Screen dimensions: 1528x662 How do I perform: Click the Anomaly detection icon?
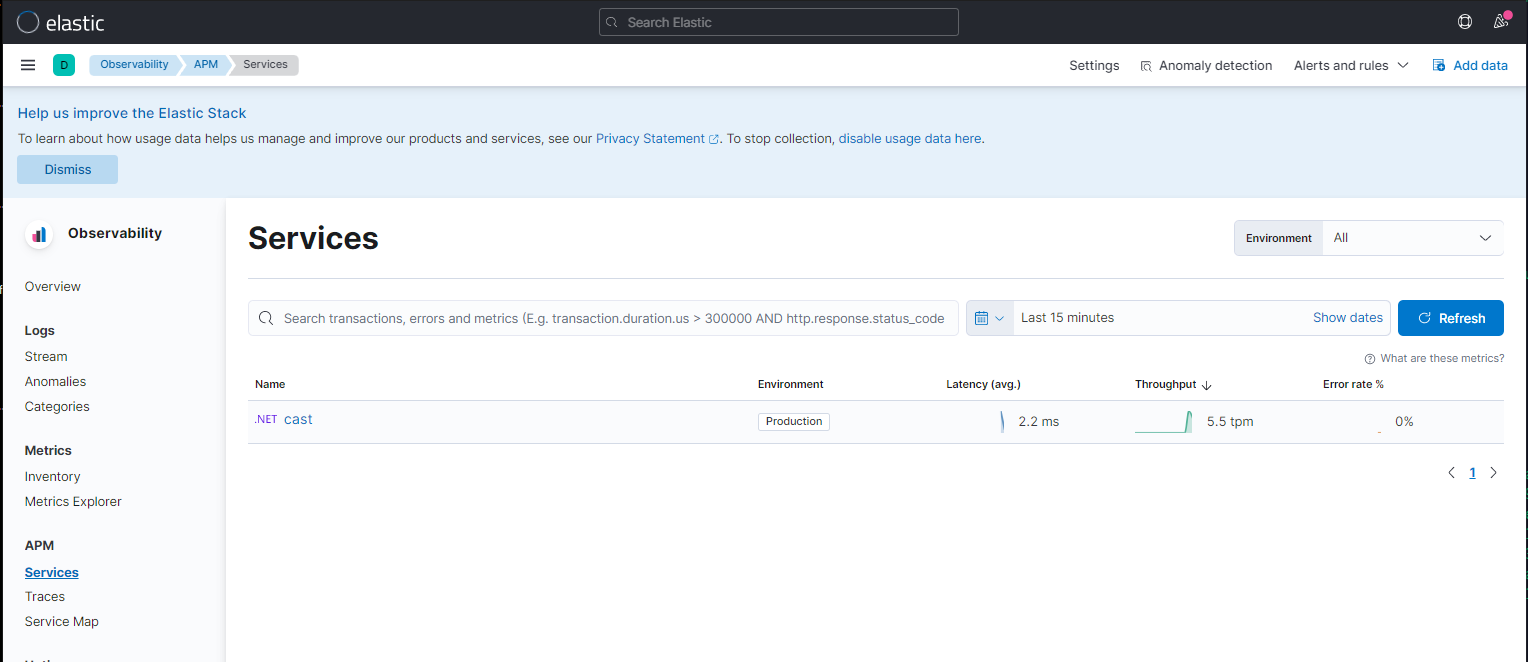(1146, 65)
